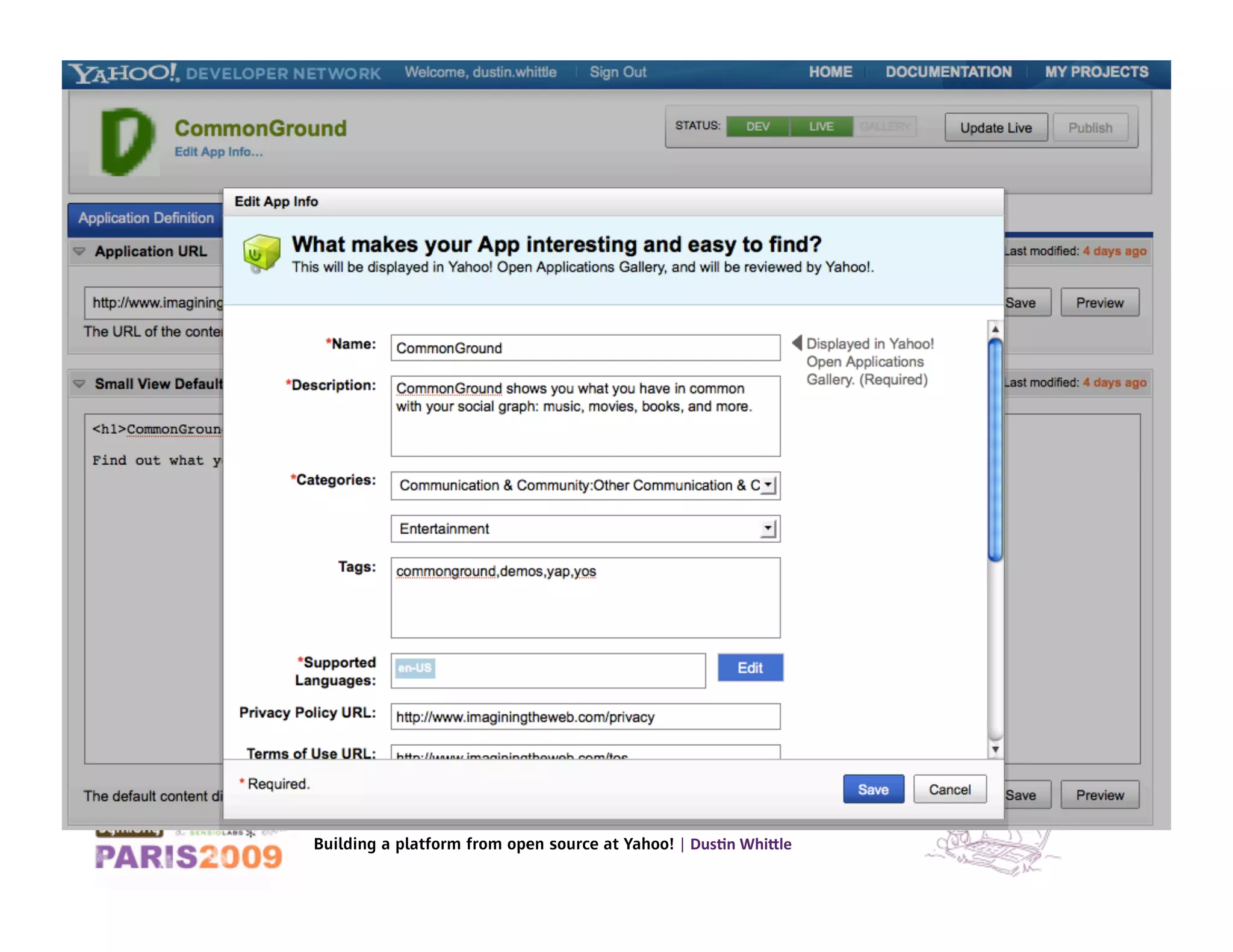This screenshot has height=952, width=1233.
Task: Click the Name field containing CommonGround
Action: point(585,348)
